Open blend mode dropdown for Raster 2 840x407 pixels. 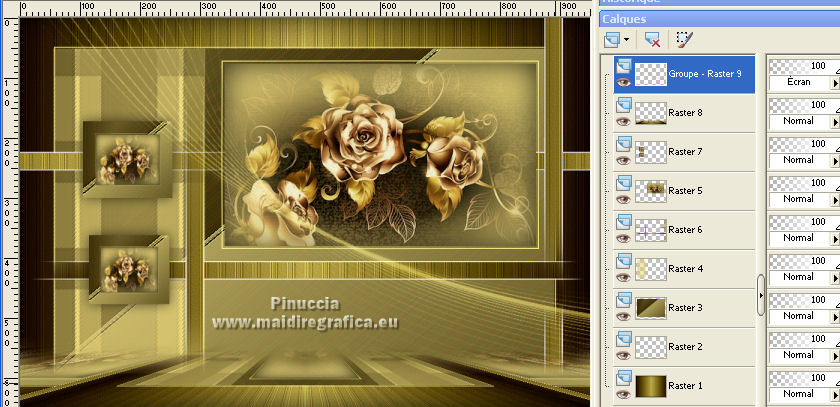click(804, 356)
